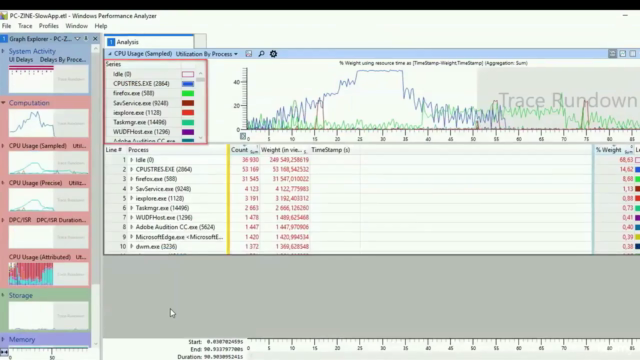Click the SavService.exe series color swatch

(x=188, y=103)
